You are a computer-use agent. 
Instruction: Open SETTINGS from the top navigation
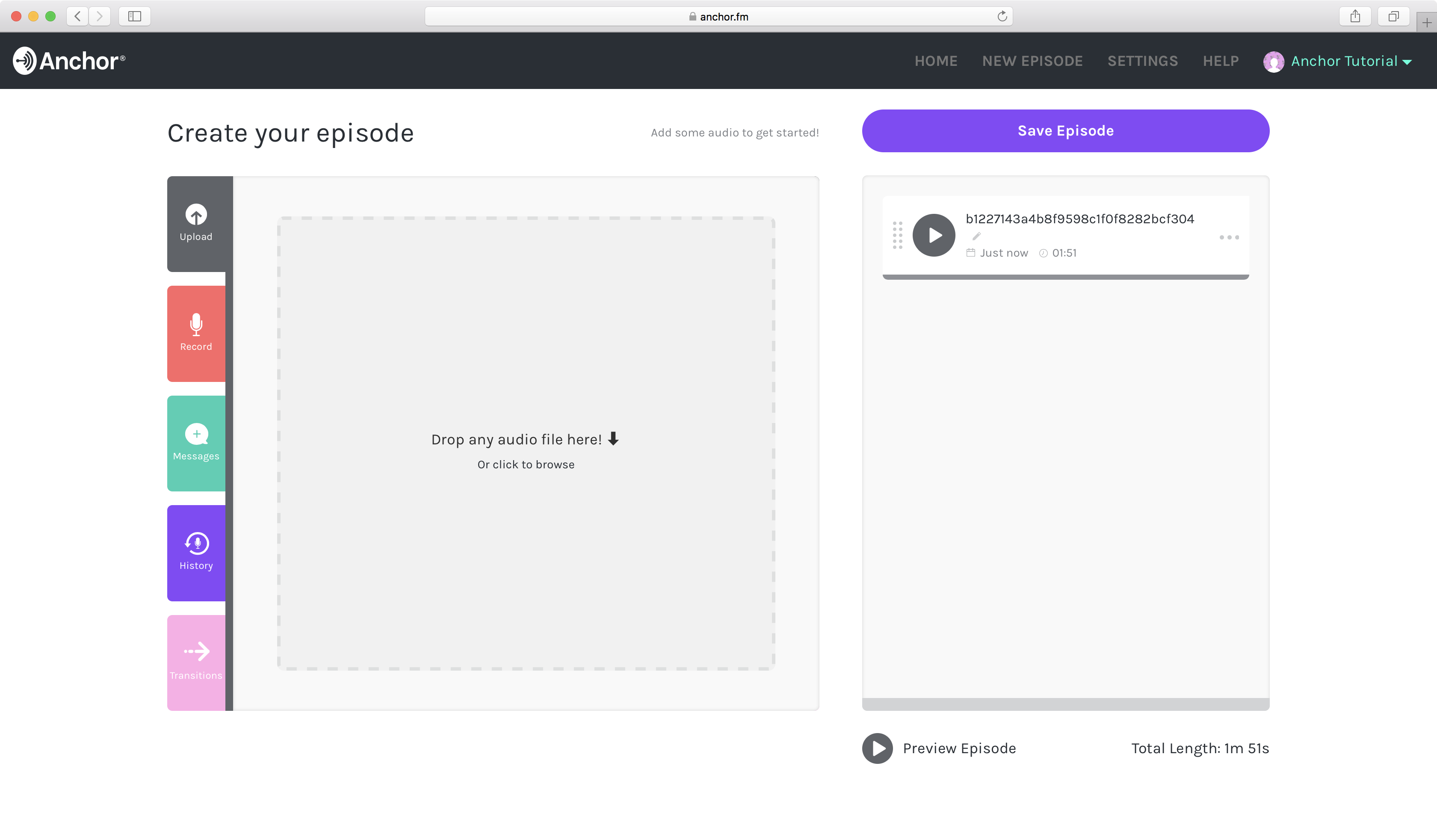point(1142,61)
